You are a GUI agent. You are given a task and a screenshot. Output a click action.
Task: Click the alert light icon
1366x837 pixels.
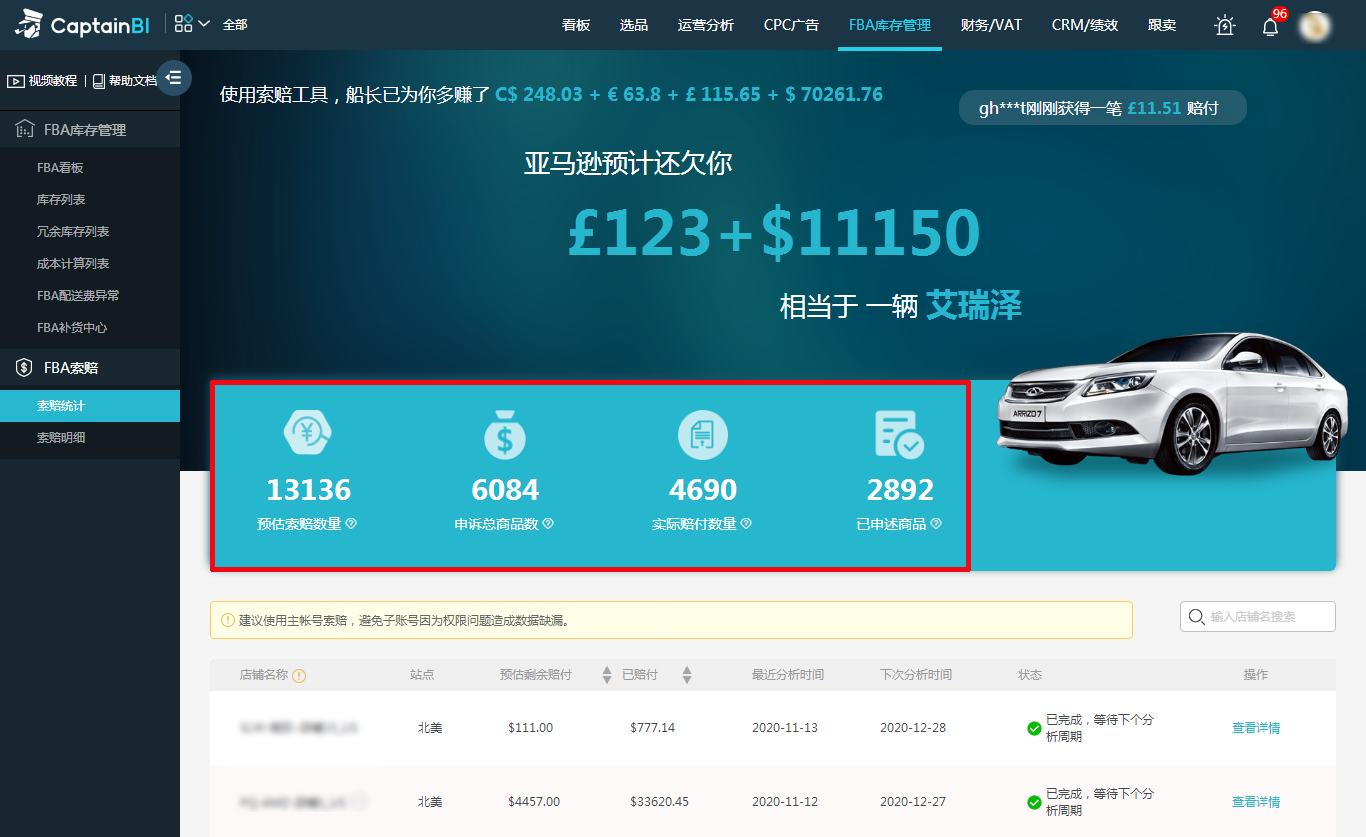click(1225, 26)
